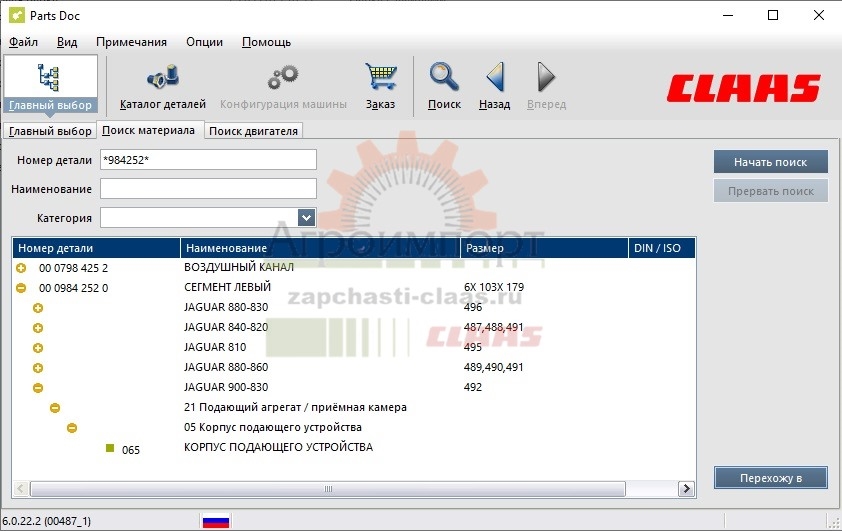Open the Примечания menu
This screenshot has width=842, height=531.
(x=131, y=42)
